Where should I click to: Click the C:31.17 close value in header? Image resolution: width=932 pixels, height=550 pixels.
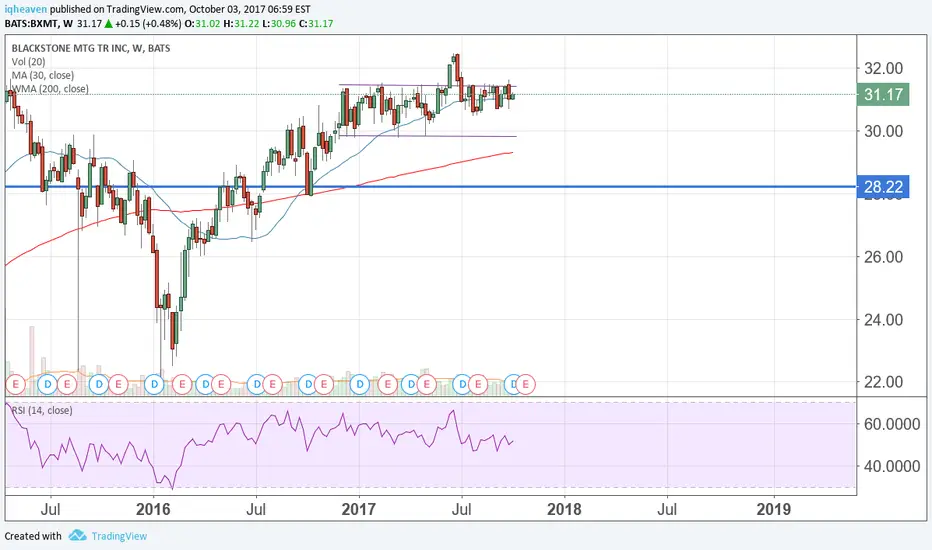click(316, 24)
